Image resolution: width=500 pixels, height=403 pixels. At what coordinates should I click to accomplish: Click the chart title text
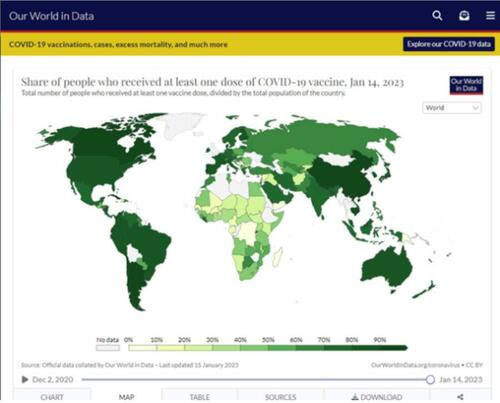[212, 82]
